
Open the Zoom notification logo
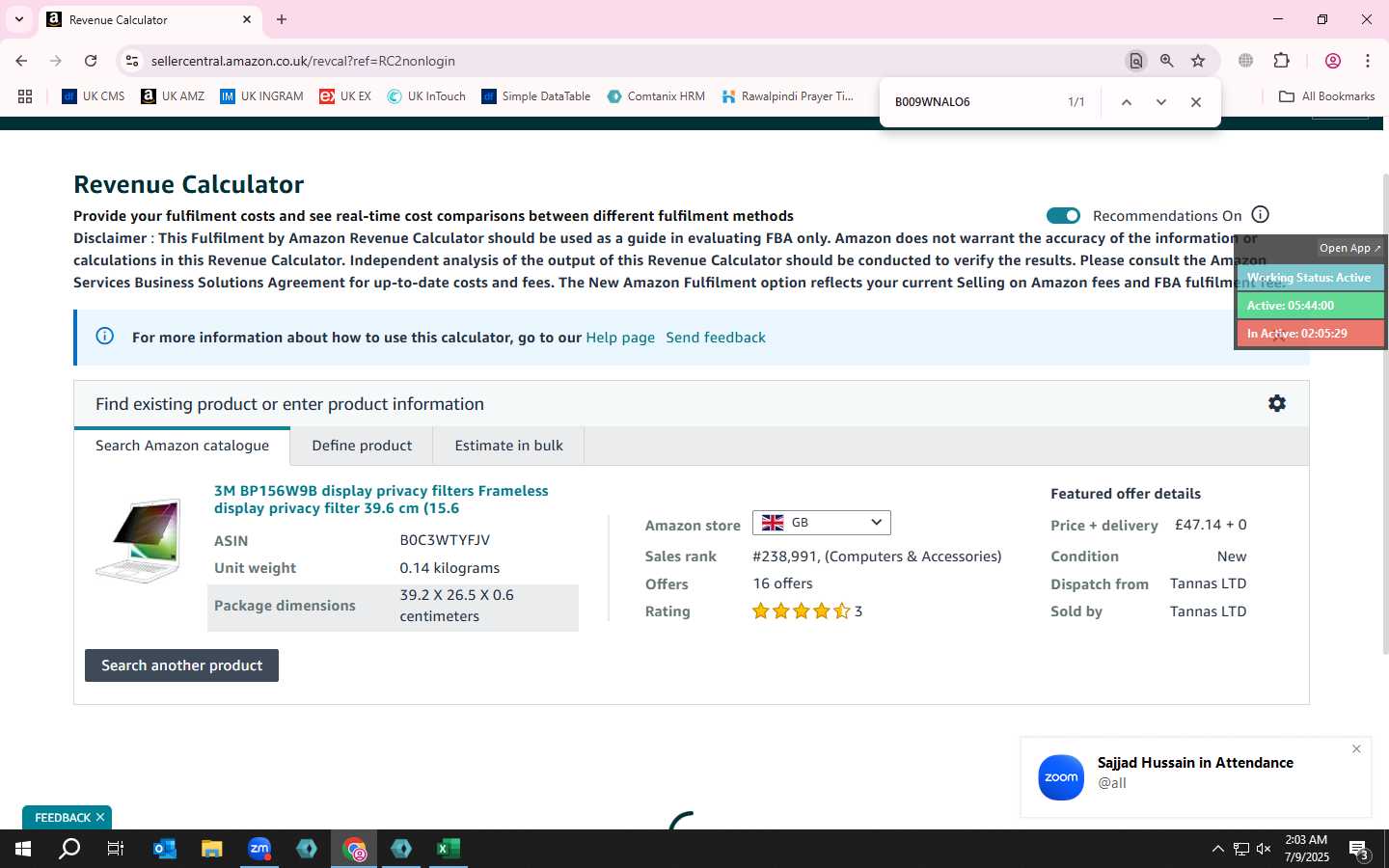pyautogui.click(x=1061, y=777)
